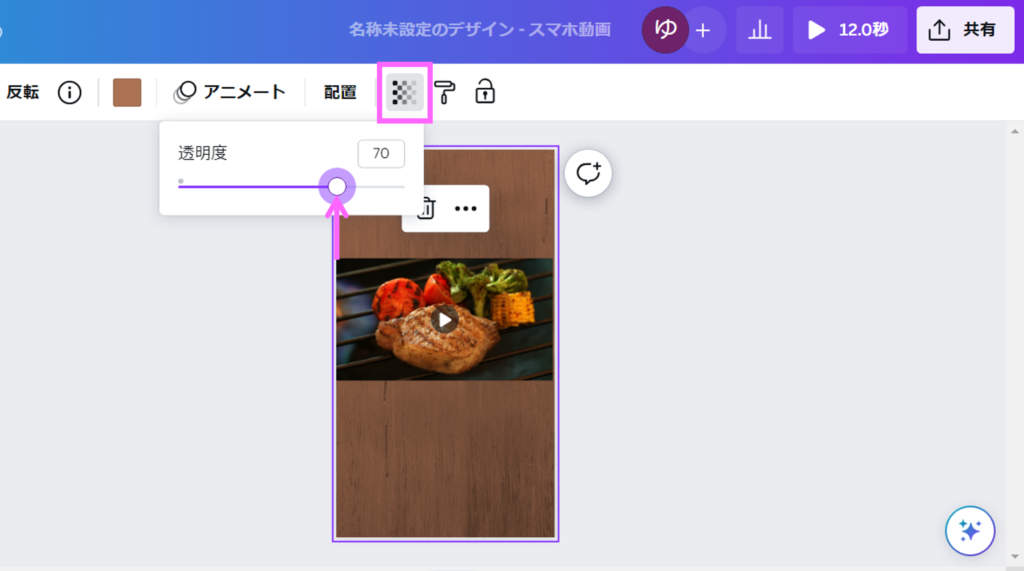Open the Canva magic assistant sparkle button
The height and width of the screenshot is (571, 1024).
click(x=969, y=530)
